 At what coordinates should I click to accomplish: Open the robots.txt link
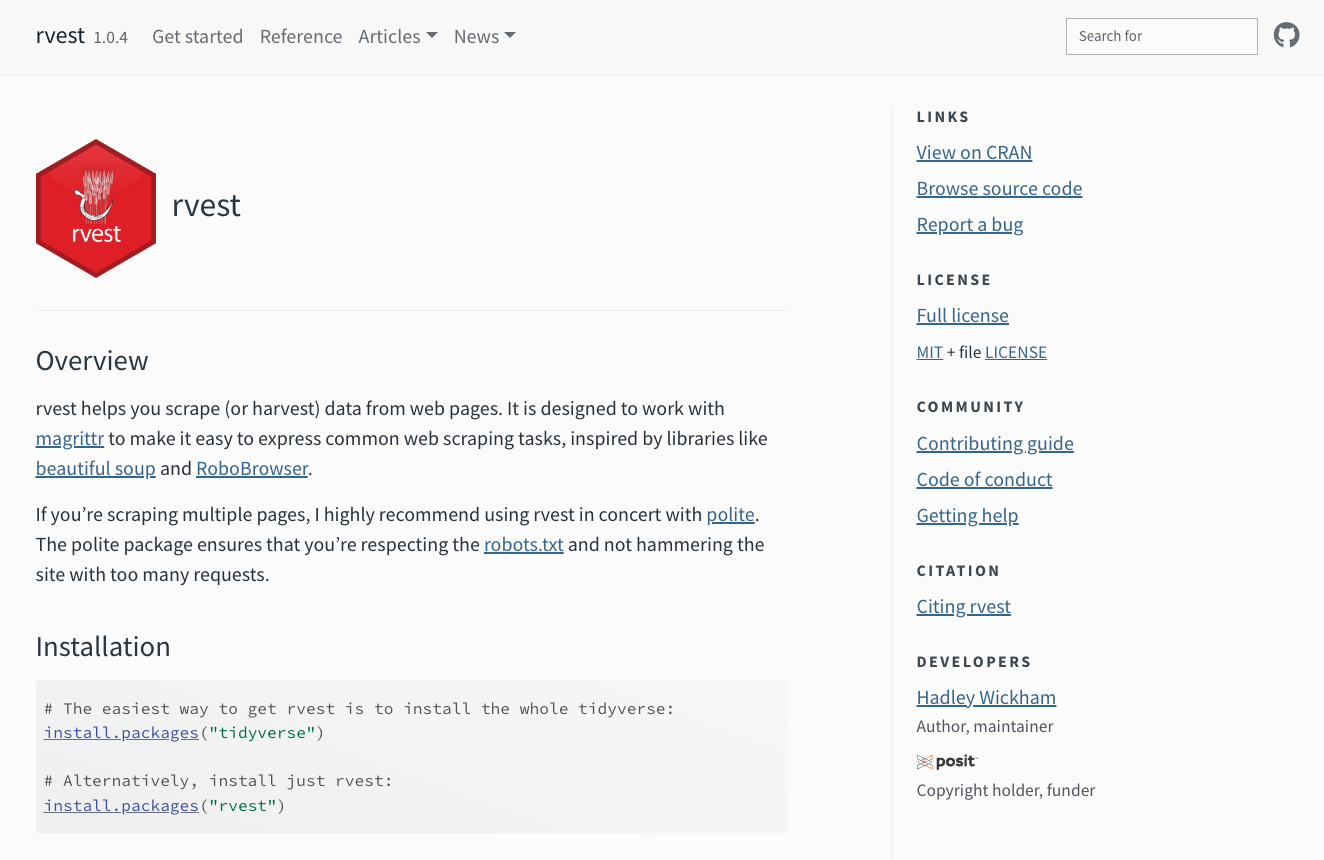(524, 545)
